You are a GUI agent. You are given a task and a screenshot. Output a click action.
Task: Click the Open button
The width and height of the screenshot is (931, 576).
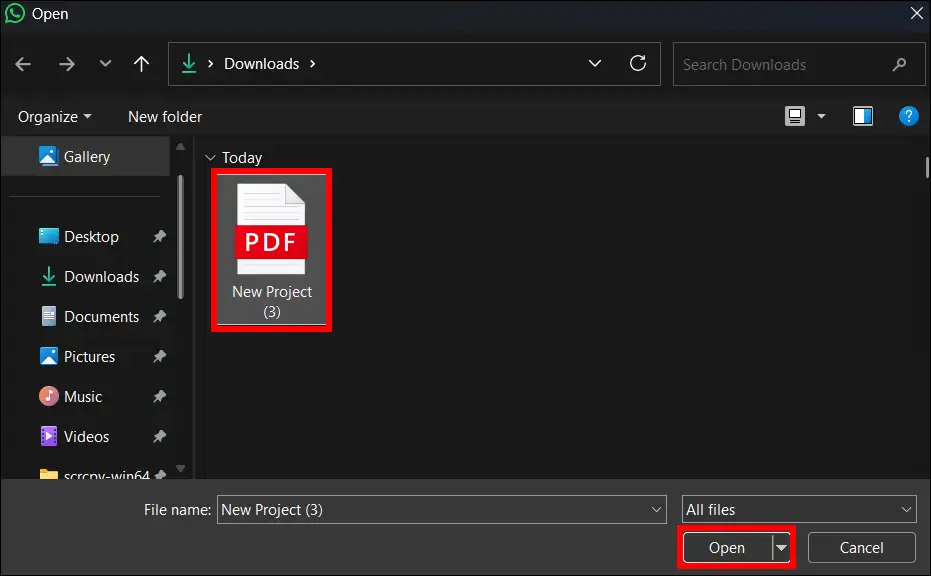coord(727,547)
